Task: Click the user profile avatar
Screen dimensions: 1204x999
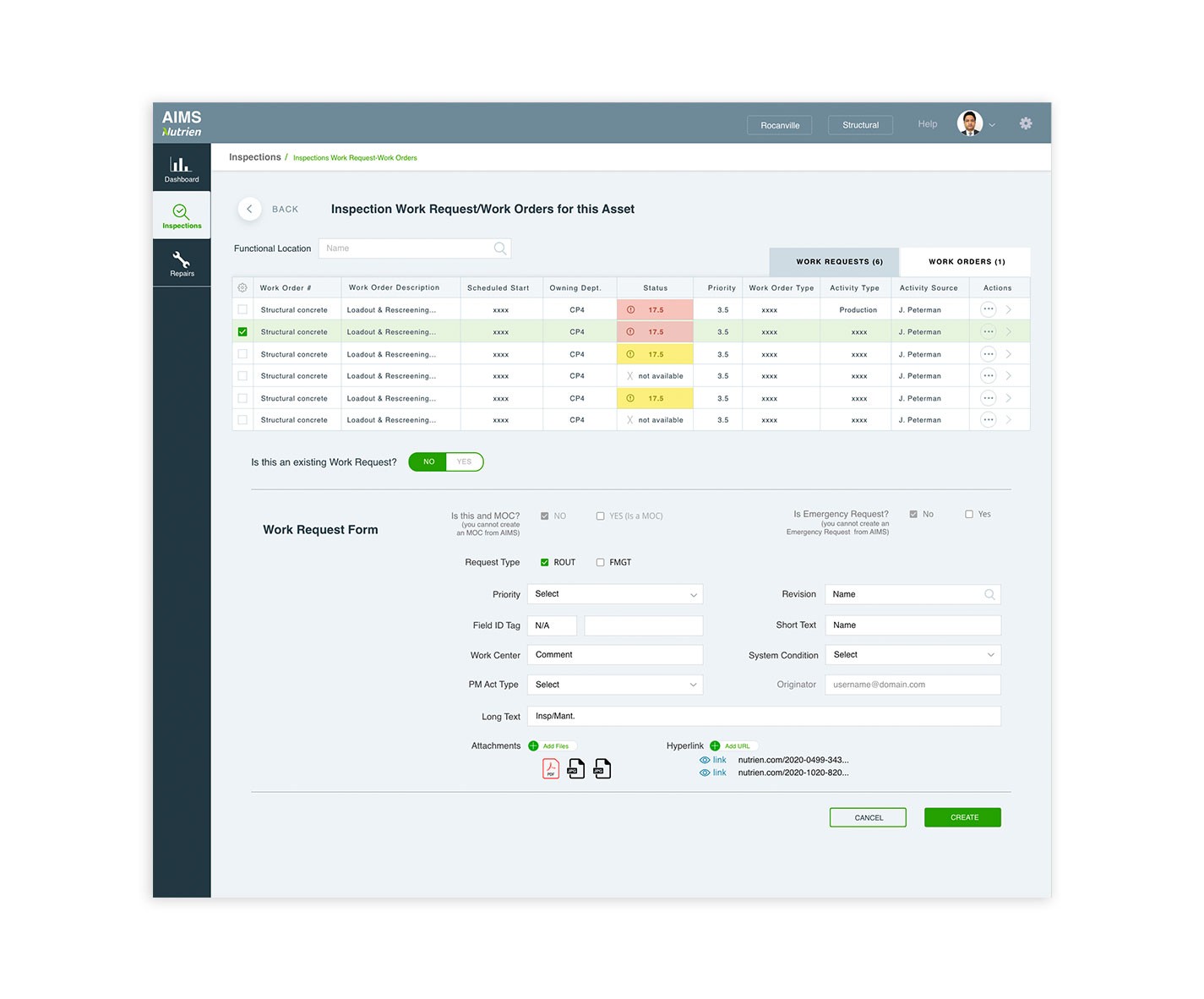Action: (970, 123)
